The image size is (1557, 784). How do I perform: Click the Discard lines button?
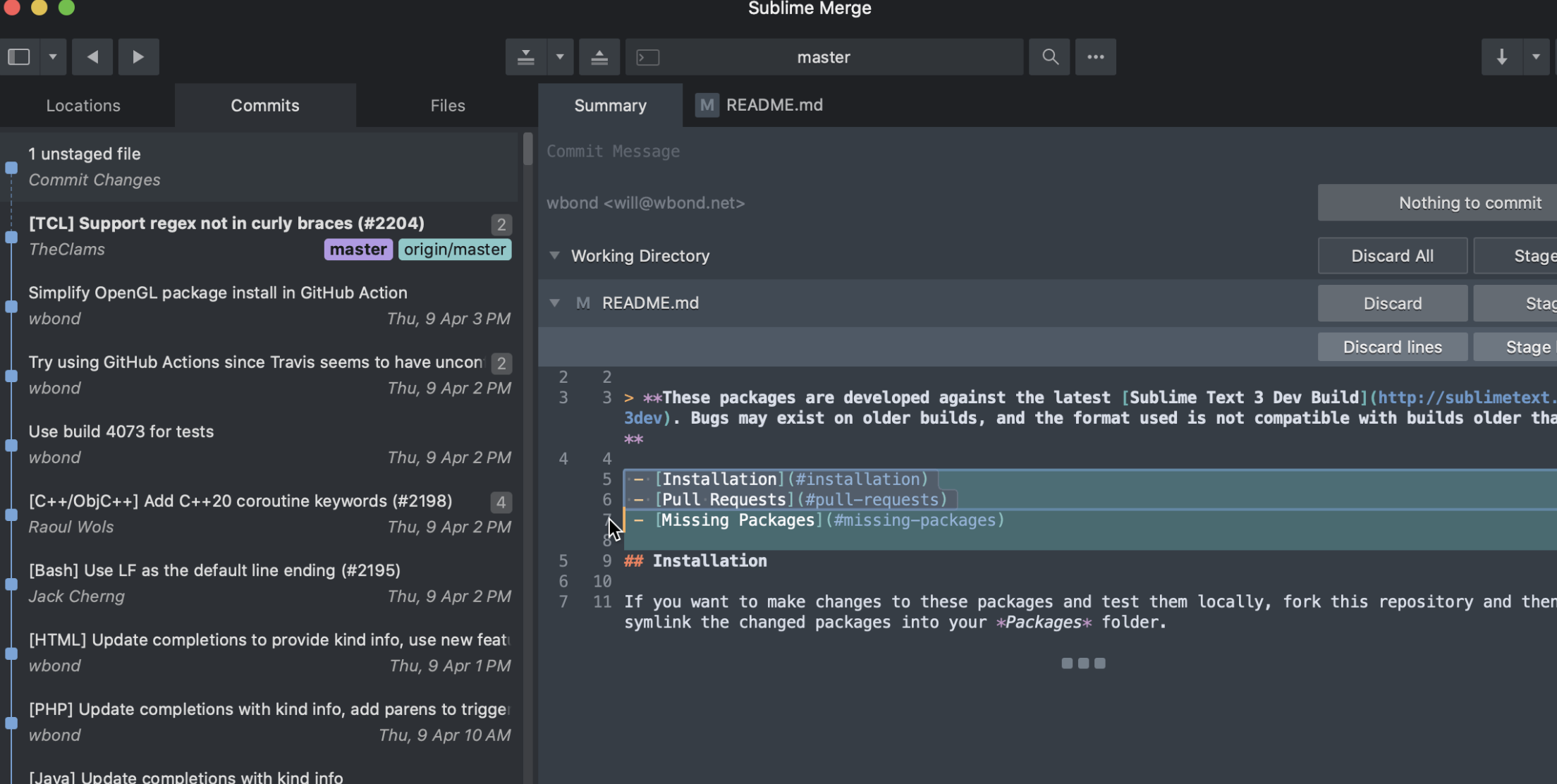[1393, 347]
